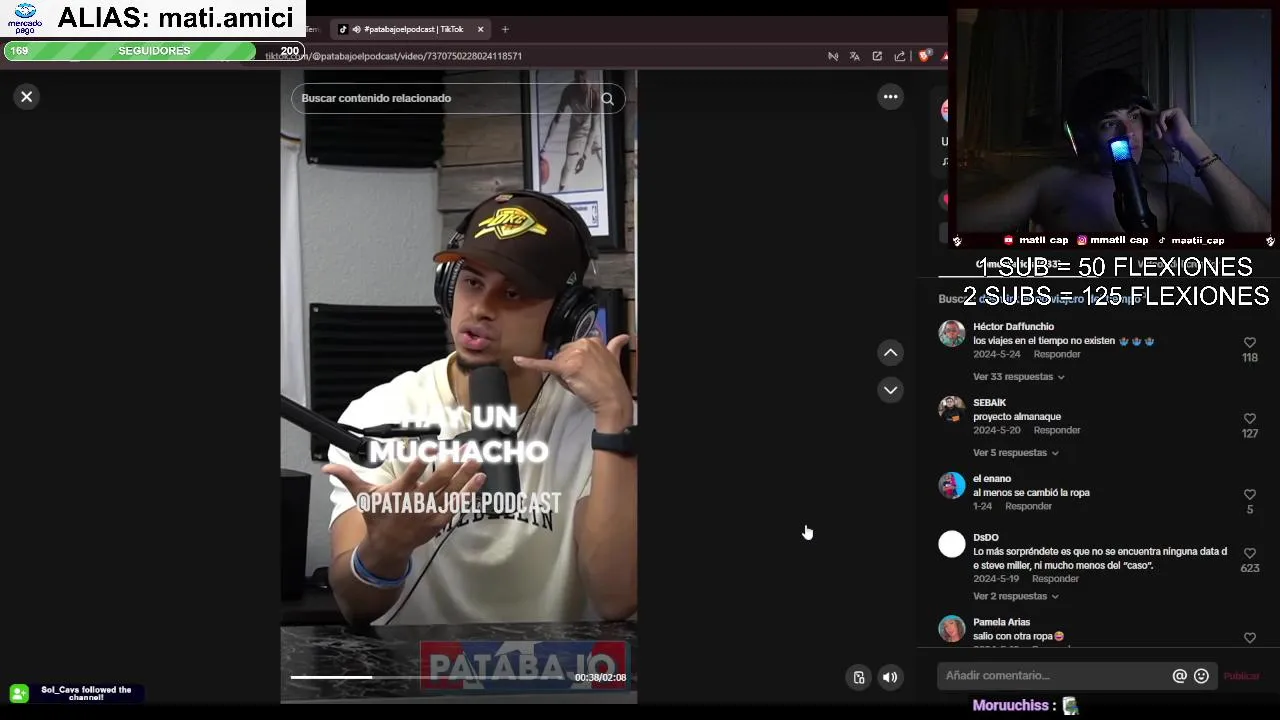Viewport: 1280px width, 720px height.
Task: Go to previous video with up arrow
Action: (890, 352)
